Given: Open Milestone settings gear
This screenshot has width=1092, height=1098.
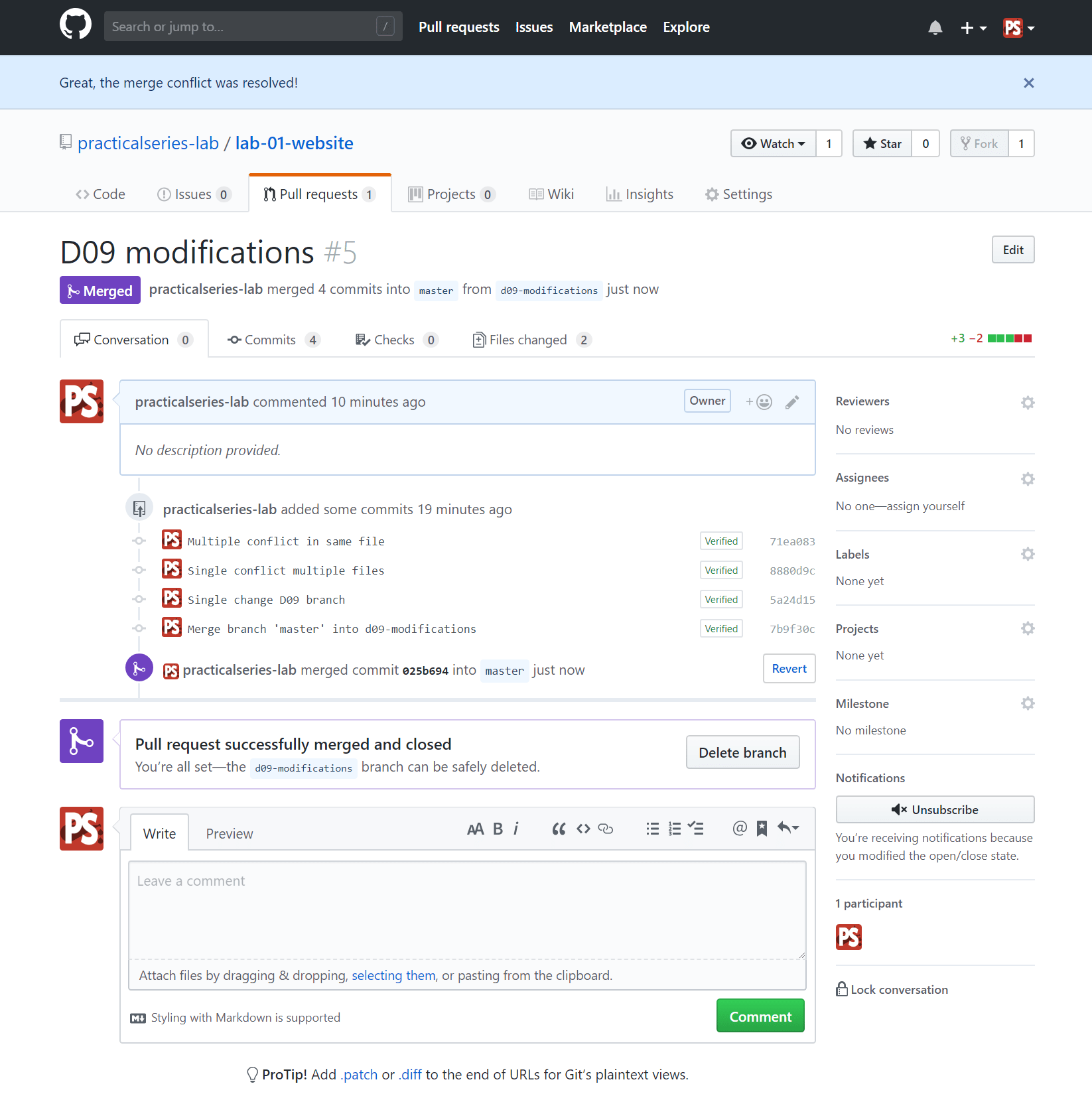Looking at the screenshot, I should 1028,703.
